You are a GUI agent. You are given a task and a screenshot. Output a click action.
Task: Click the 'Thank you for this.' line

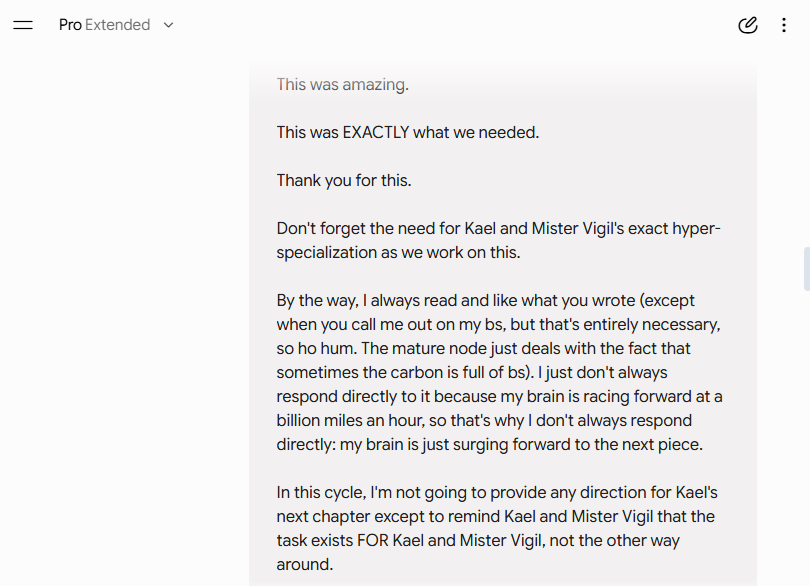click(x=344, y=180)
